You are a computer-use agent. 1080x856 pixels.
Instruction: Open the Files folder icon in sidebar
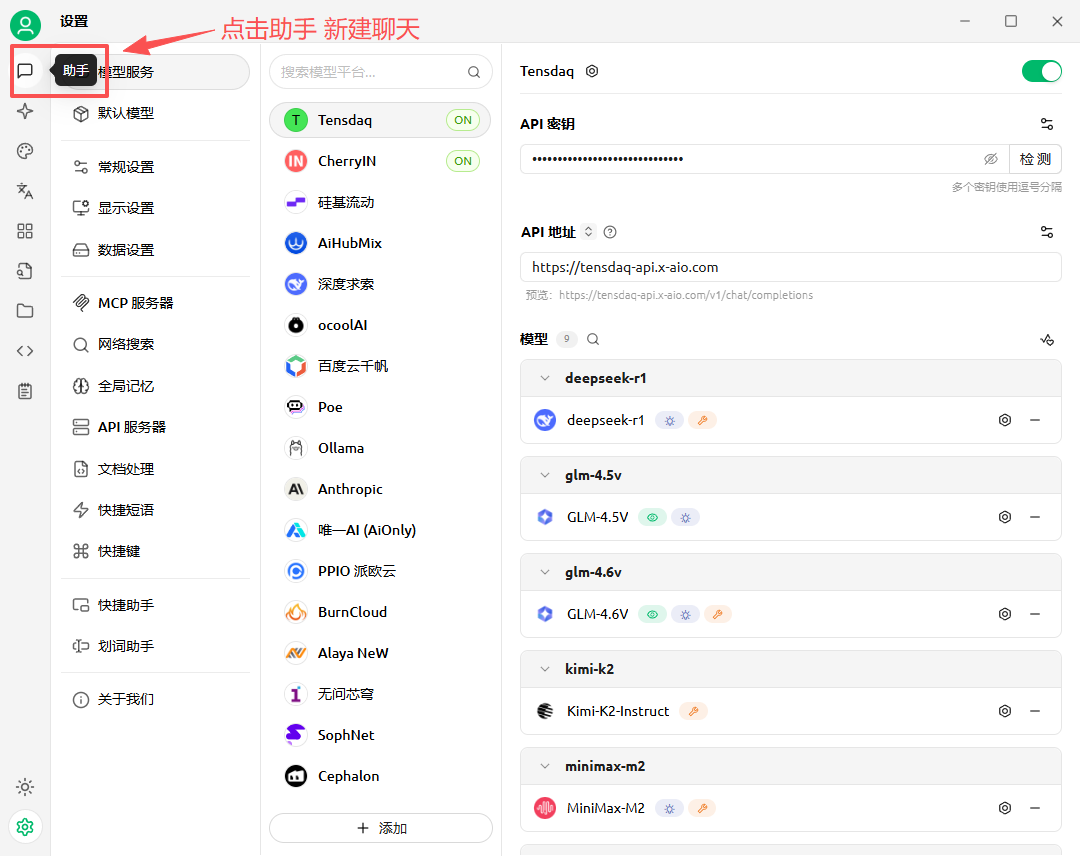25,311
